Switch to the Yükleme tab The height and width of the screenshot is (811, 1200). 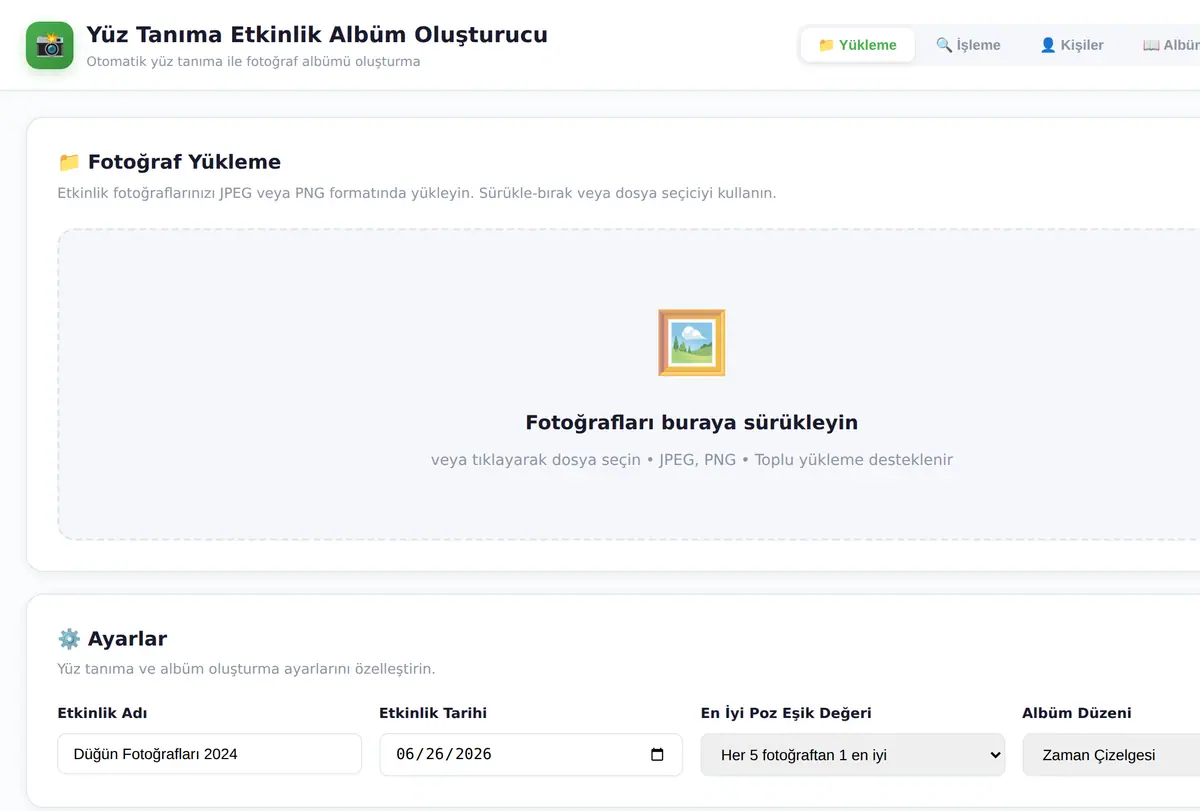coord(858,45)
